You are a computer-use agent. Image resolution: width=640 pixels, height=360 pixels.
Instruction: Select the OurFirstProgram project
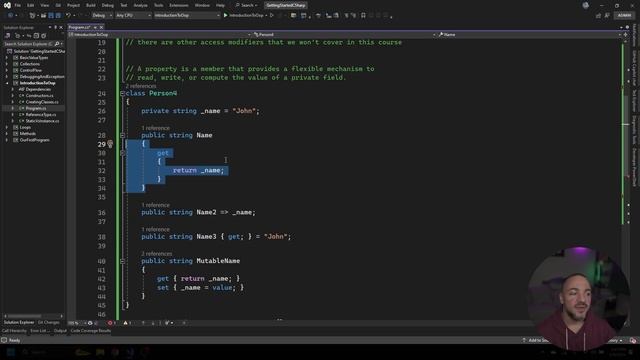[x=35, y=140]
